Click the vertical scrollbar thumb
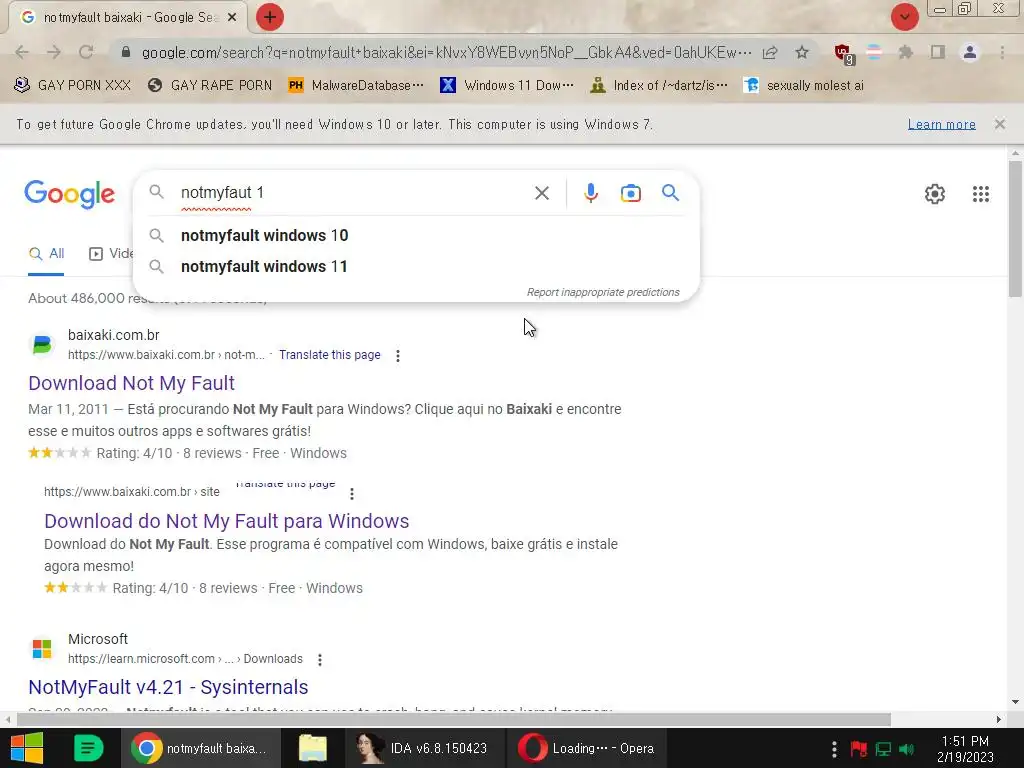 tap(1015, 229)
